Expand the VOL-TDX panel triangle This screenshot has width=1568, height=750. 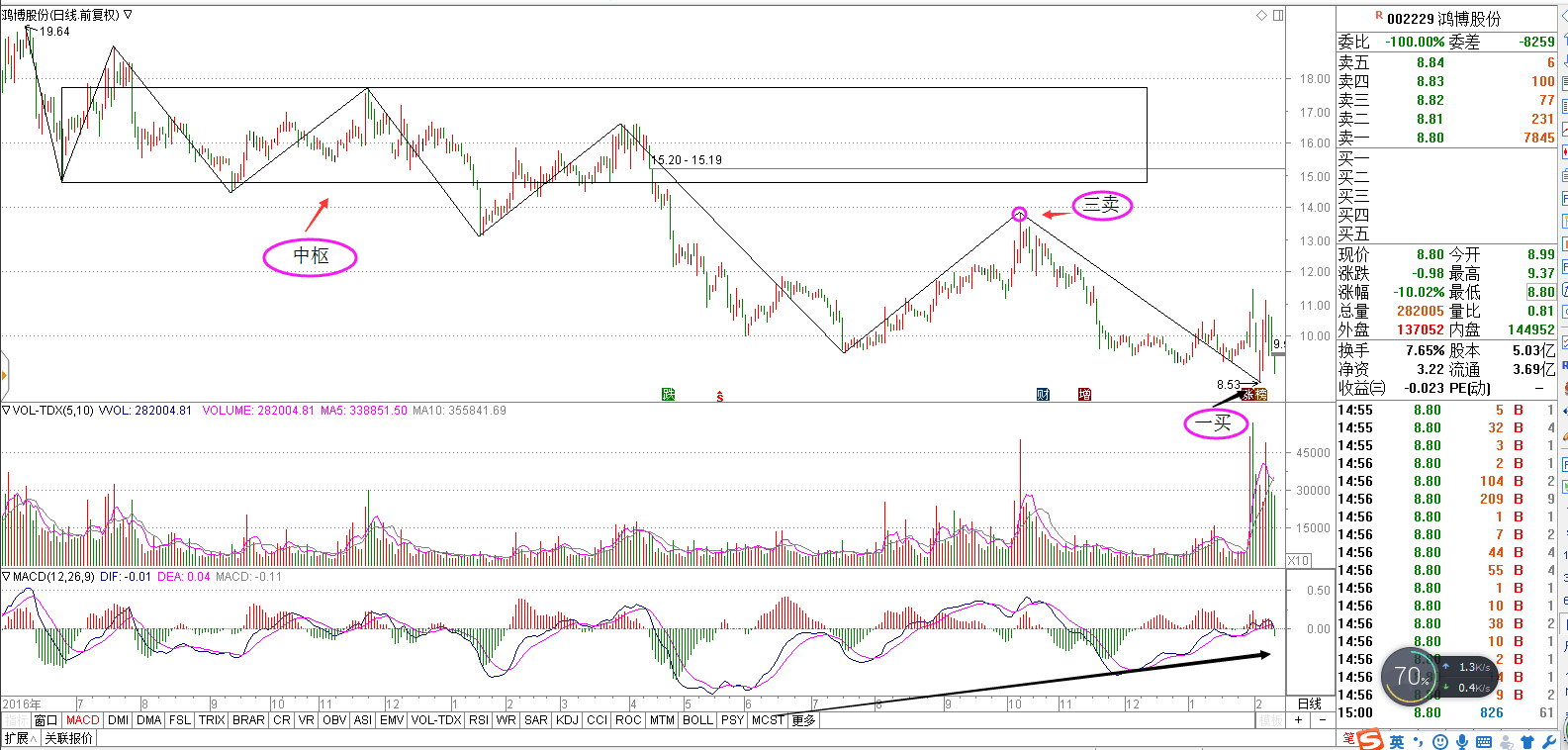coord(6,410)
